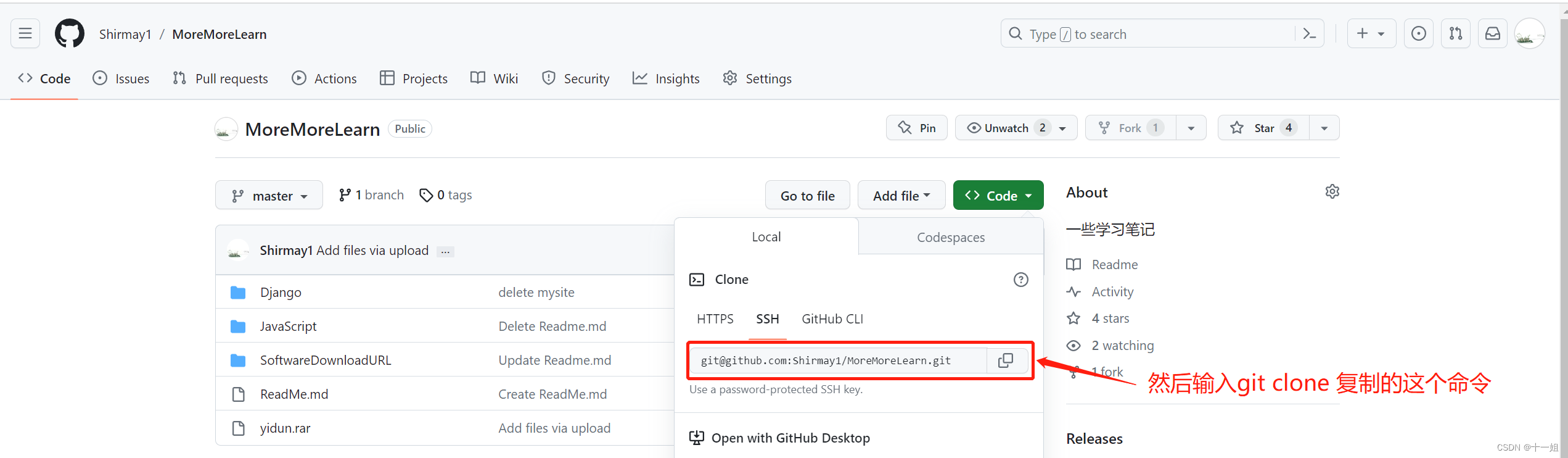Open the Wiki tab

tap(495, 78)
